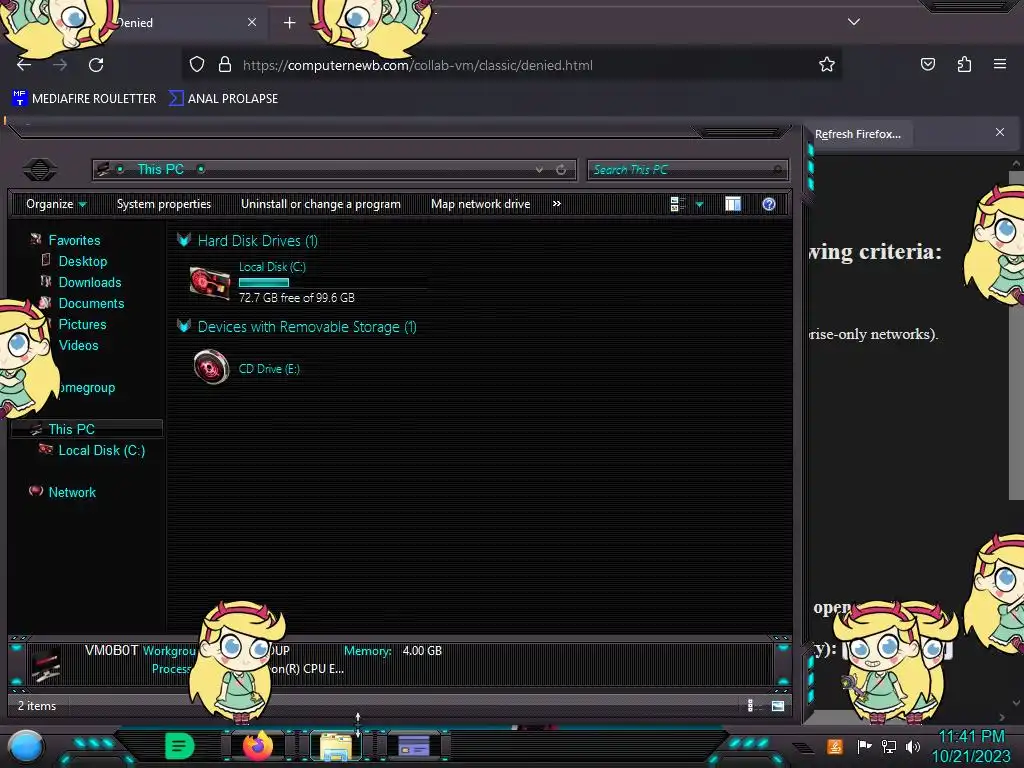Open view options dropdown arrow
The width and height of the screenshot is (1024, 768).
(699, 204)
